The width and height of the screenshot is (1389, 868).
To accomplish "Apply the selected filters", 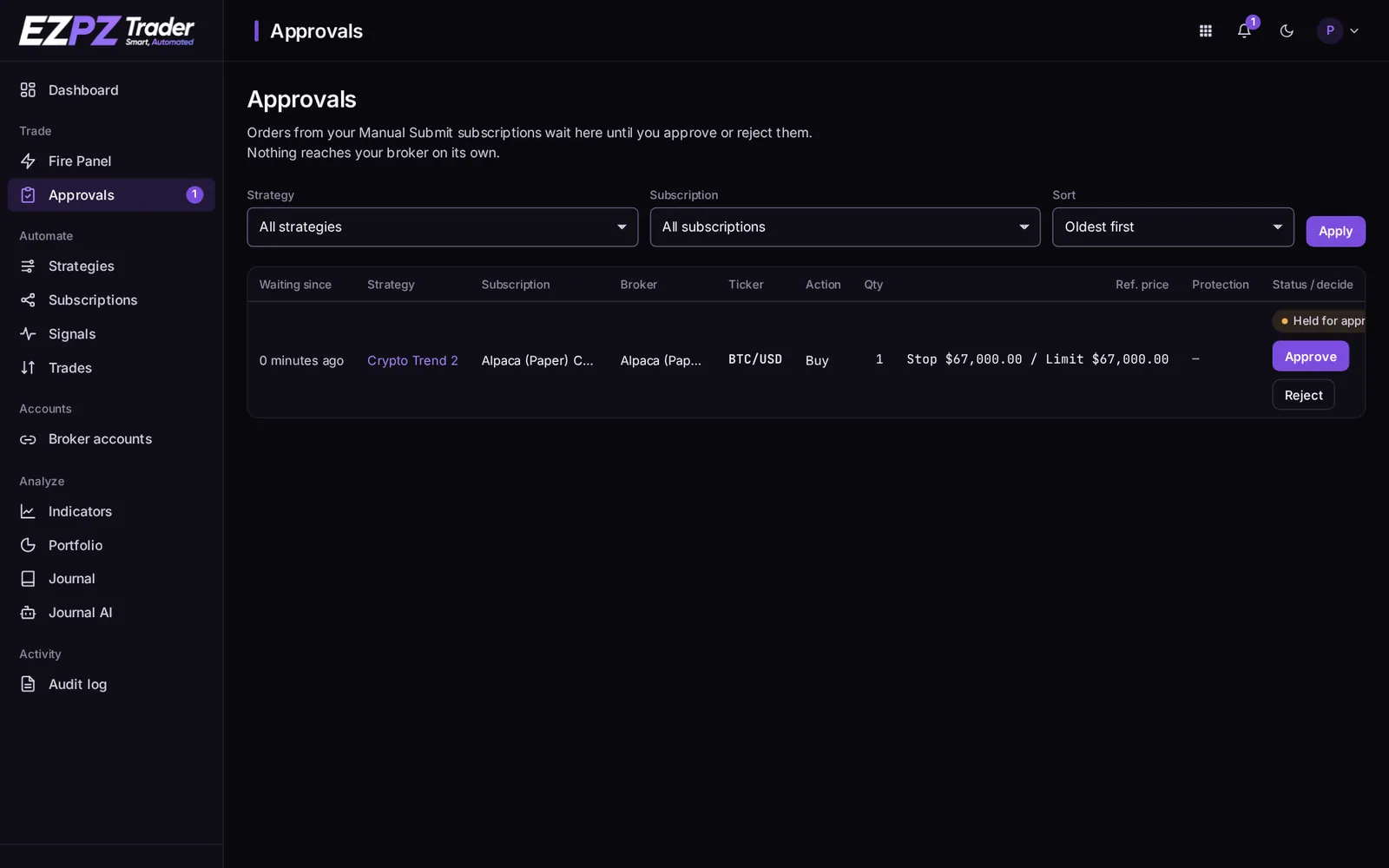I will click(x=1335, y=232).
